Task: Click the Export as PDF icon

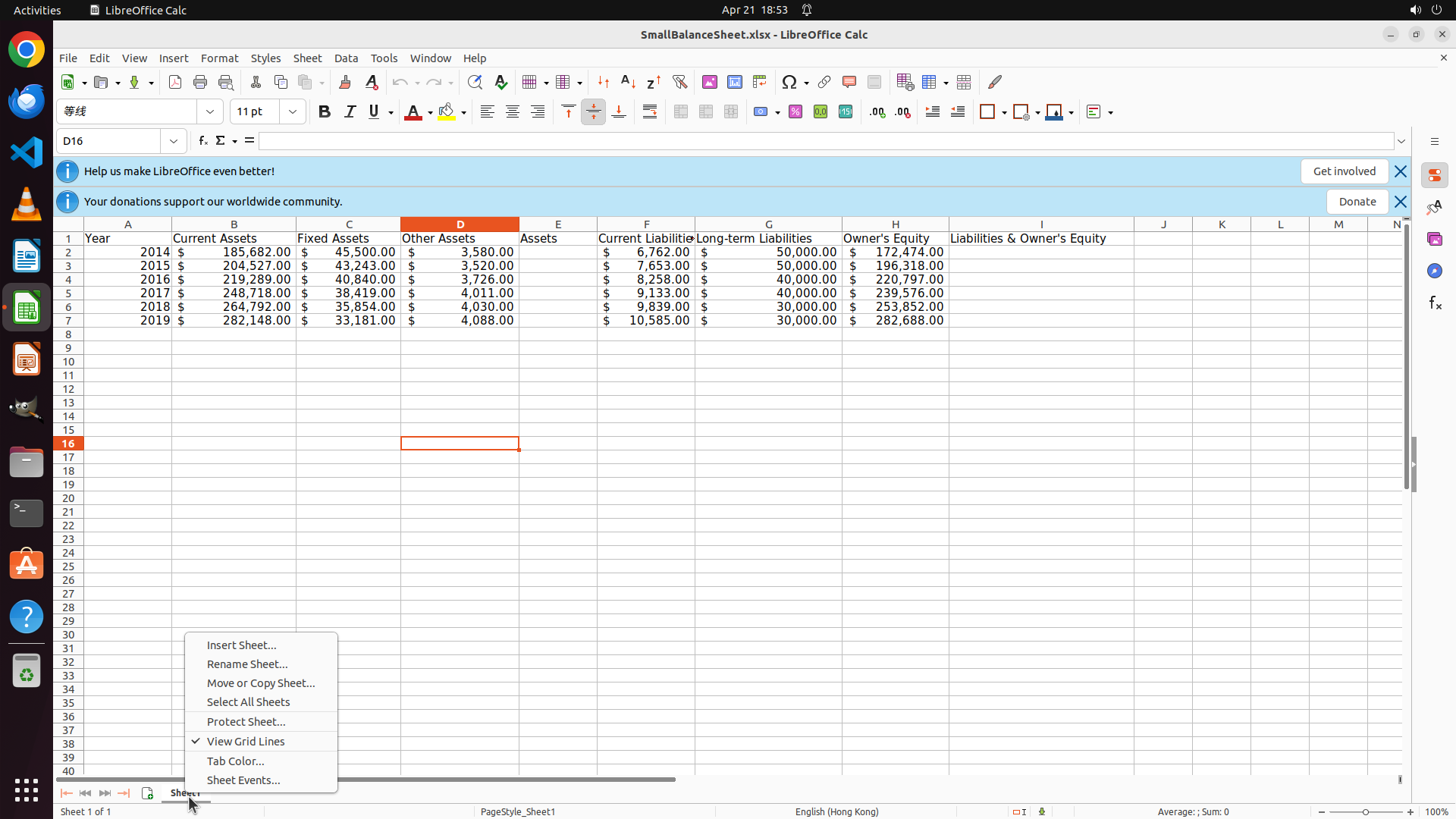Action: (x=175, y=82)
